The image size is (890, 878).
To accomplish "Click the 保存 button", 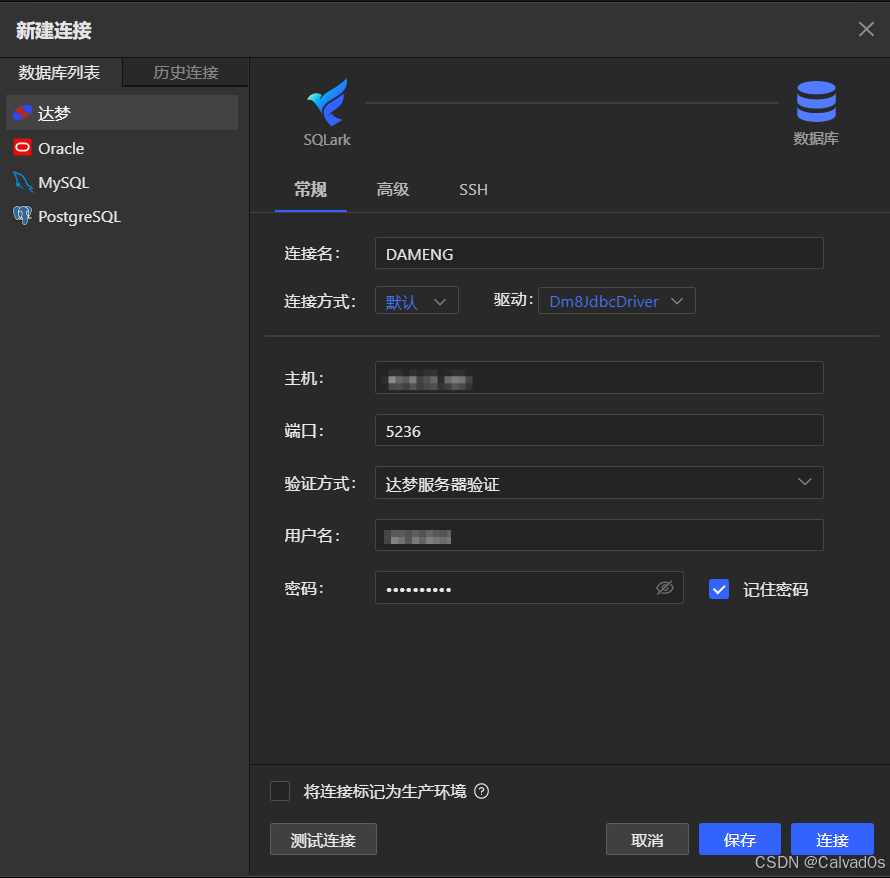I will tap(740, 839).
